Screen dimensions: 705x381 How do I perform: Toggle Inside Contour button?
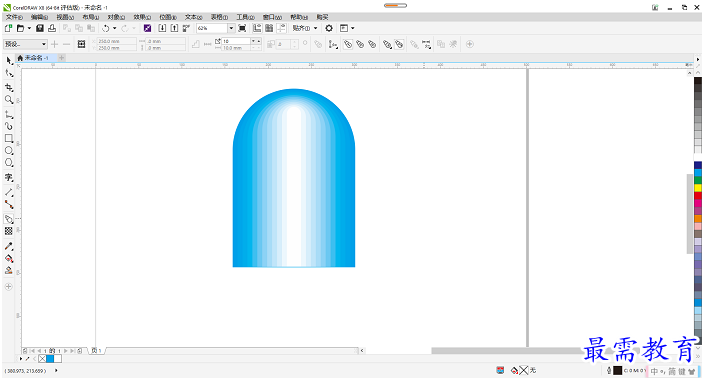(360, 44)
